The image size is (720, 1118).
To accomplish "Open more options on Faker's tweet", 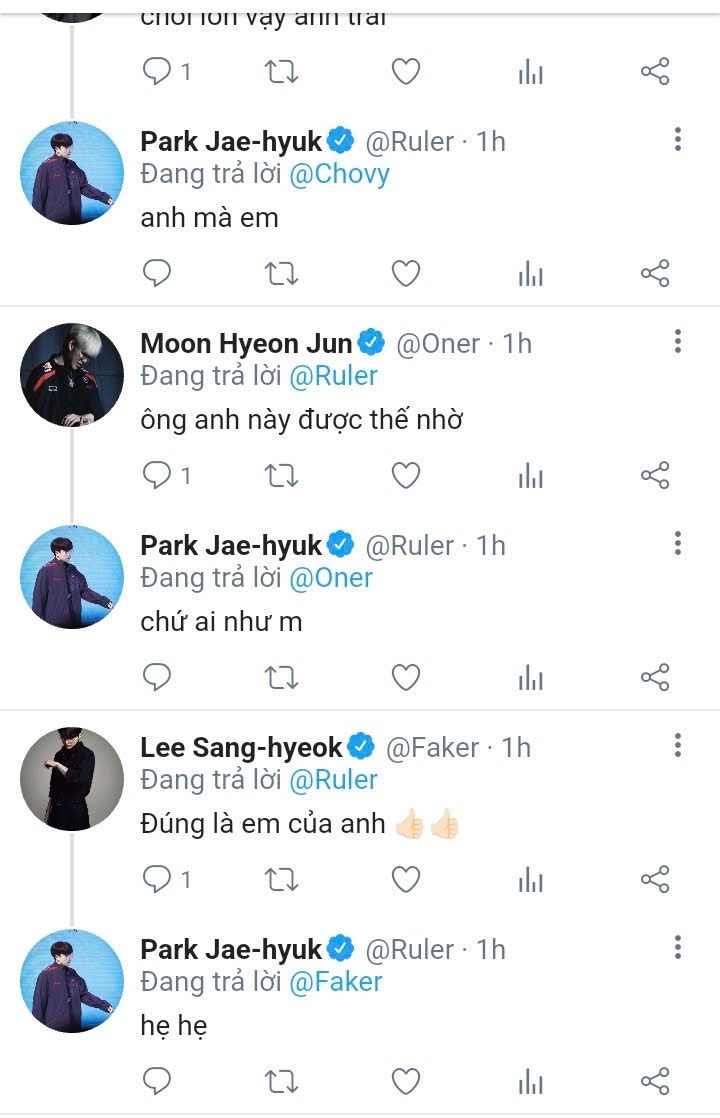I will pos(678,746).
